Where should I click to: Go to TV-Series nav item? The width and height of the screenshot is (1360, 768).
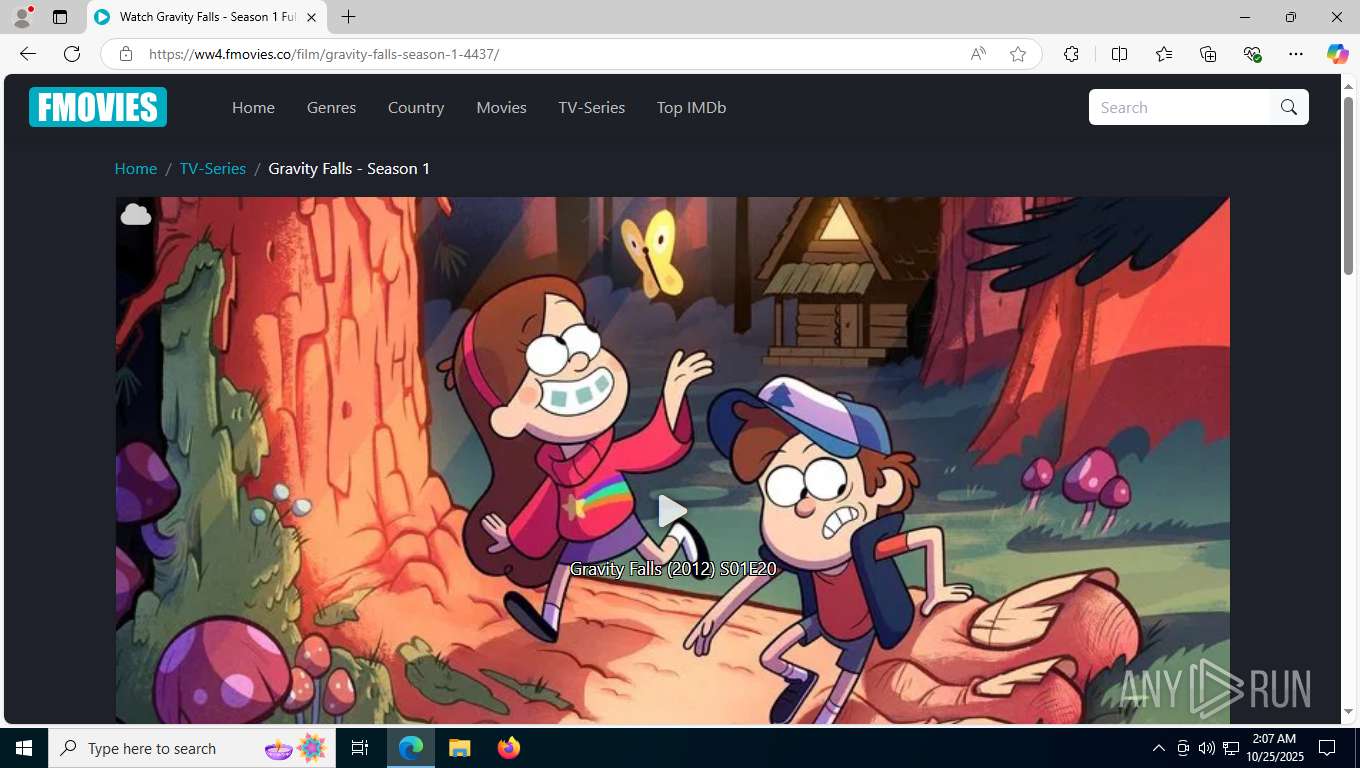click(x=591, y=107)
